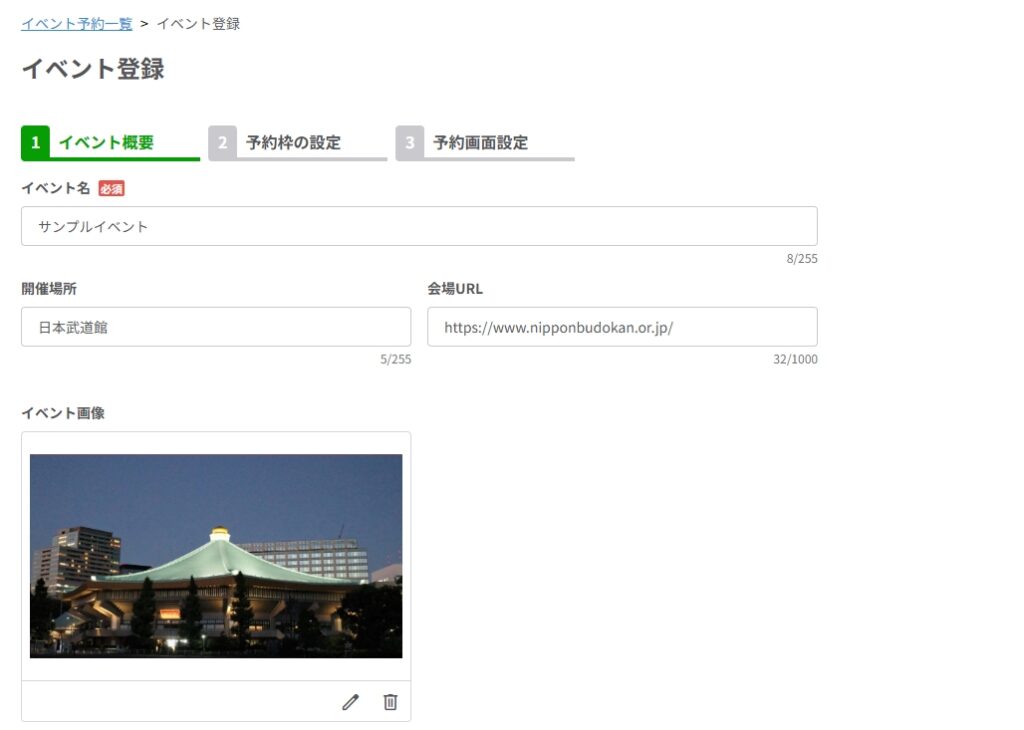Click the Budokan event image thumbnail
Viewport: 1024px width, 730px height.
[x=216, y=556]
